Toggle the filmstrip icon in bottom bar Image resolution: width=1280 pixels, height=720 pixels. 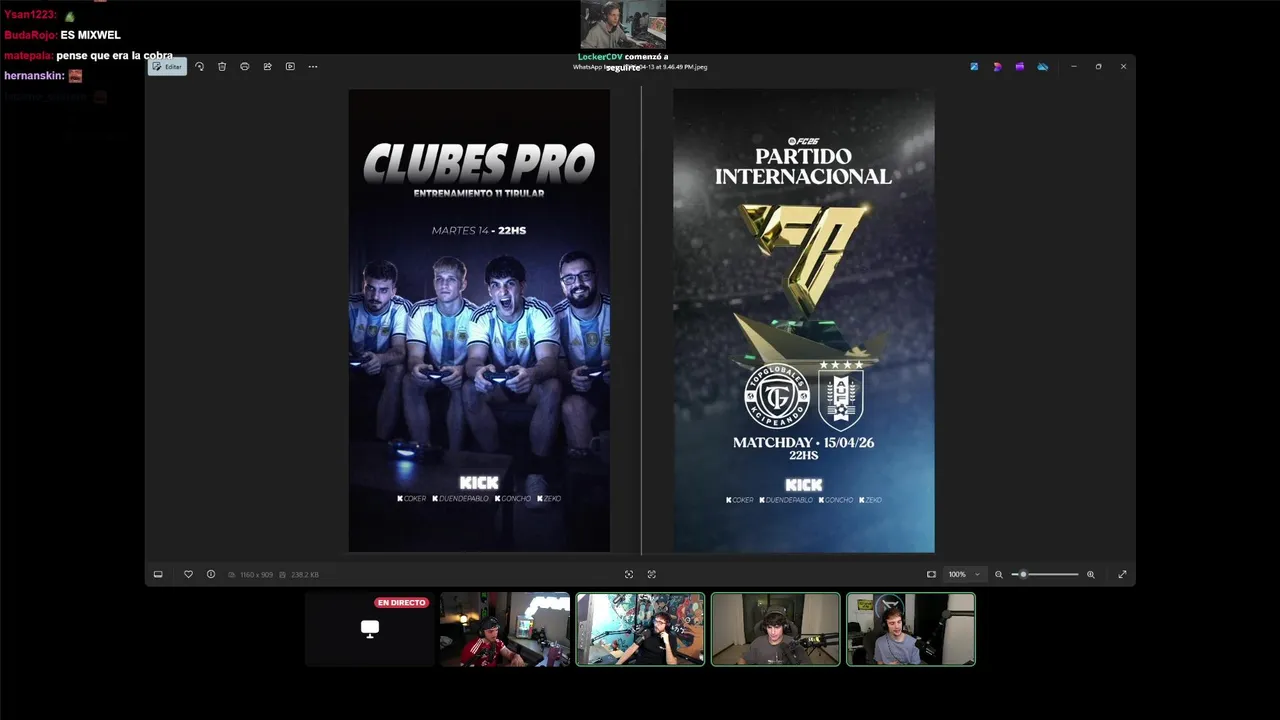click(158, 574)
